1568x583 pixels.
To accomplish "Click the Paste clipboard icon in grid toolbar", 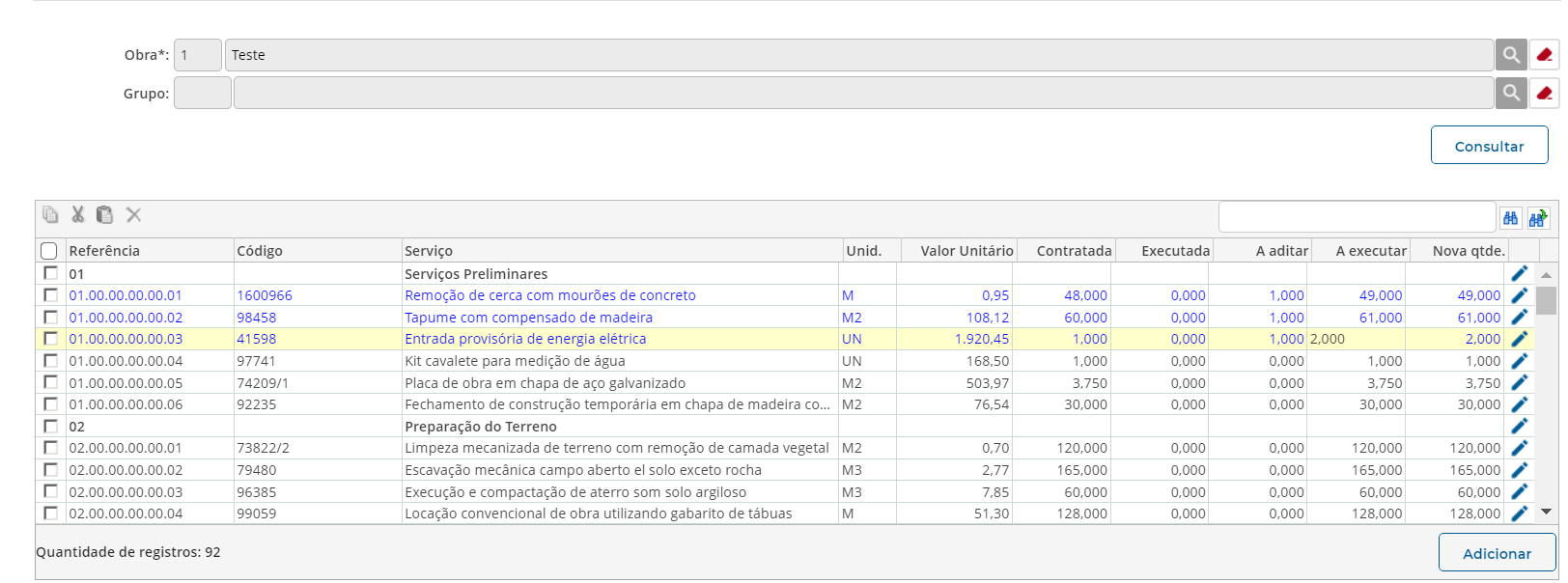I will 105,214.
